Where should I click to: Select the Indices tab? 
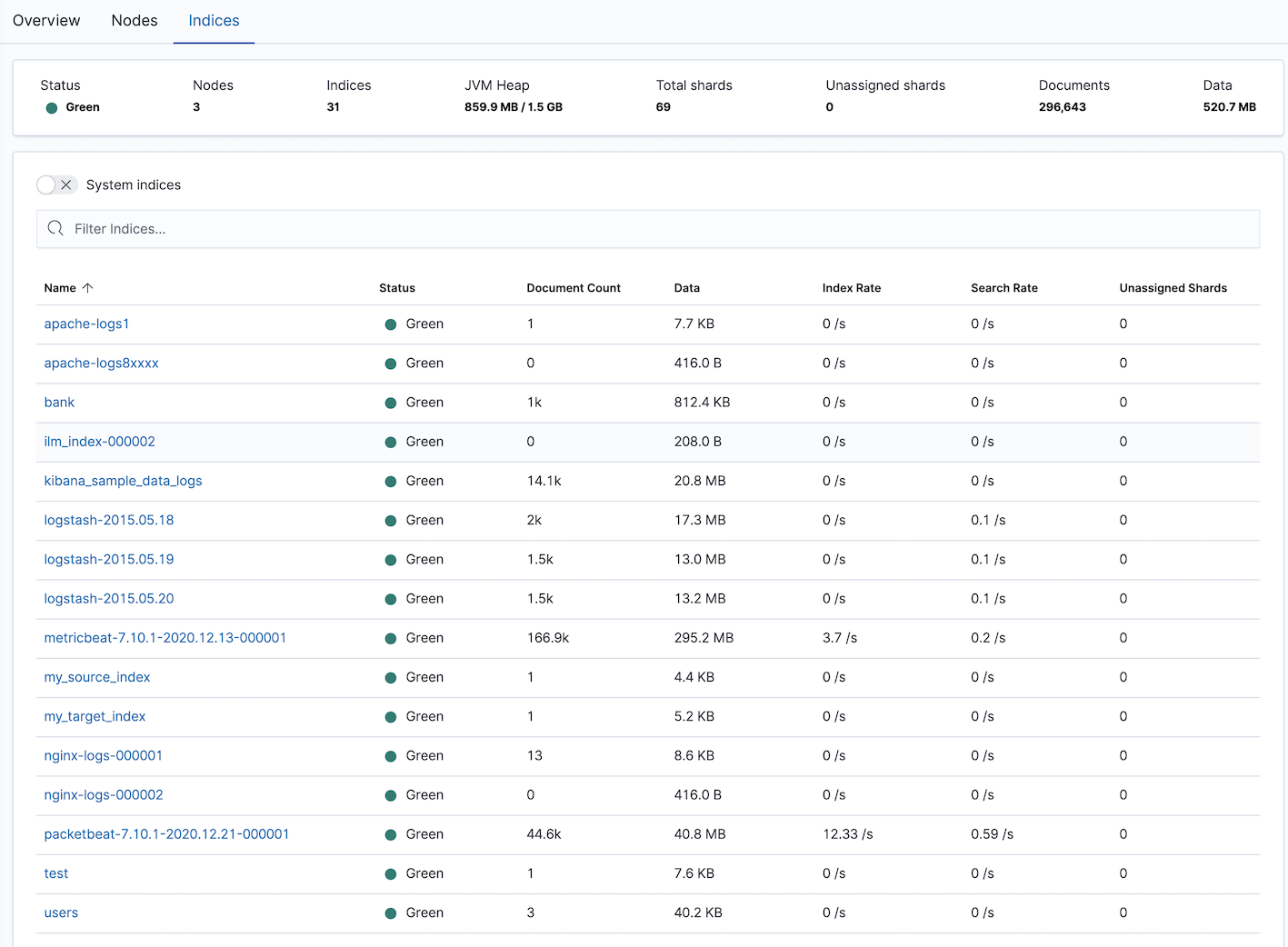214,20
